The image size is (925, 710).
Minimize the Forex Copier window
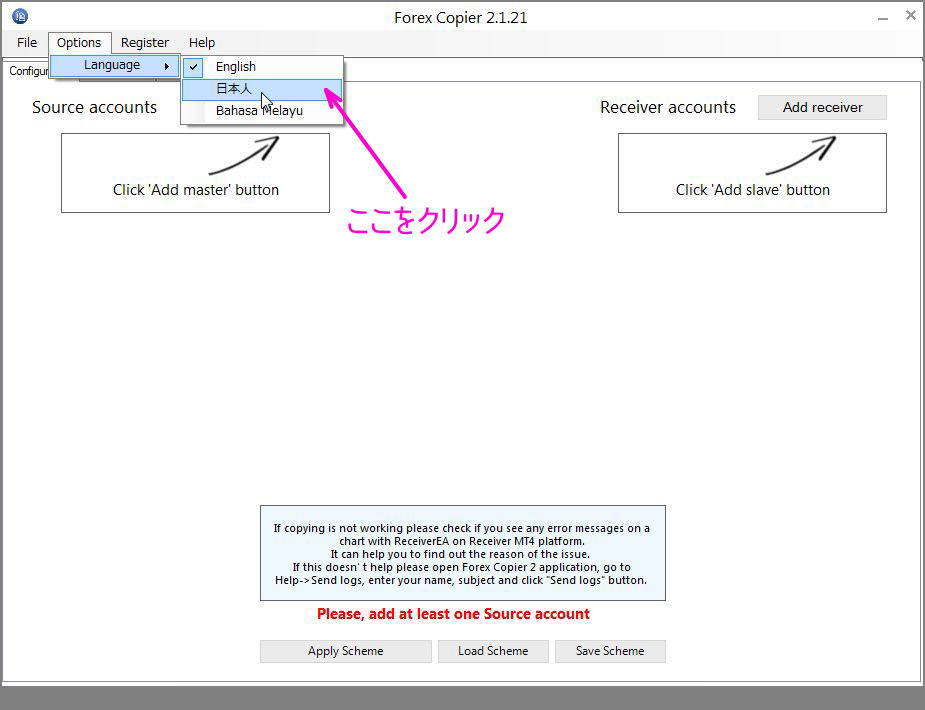pyautogui.click(x=882, y=16)
